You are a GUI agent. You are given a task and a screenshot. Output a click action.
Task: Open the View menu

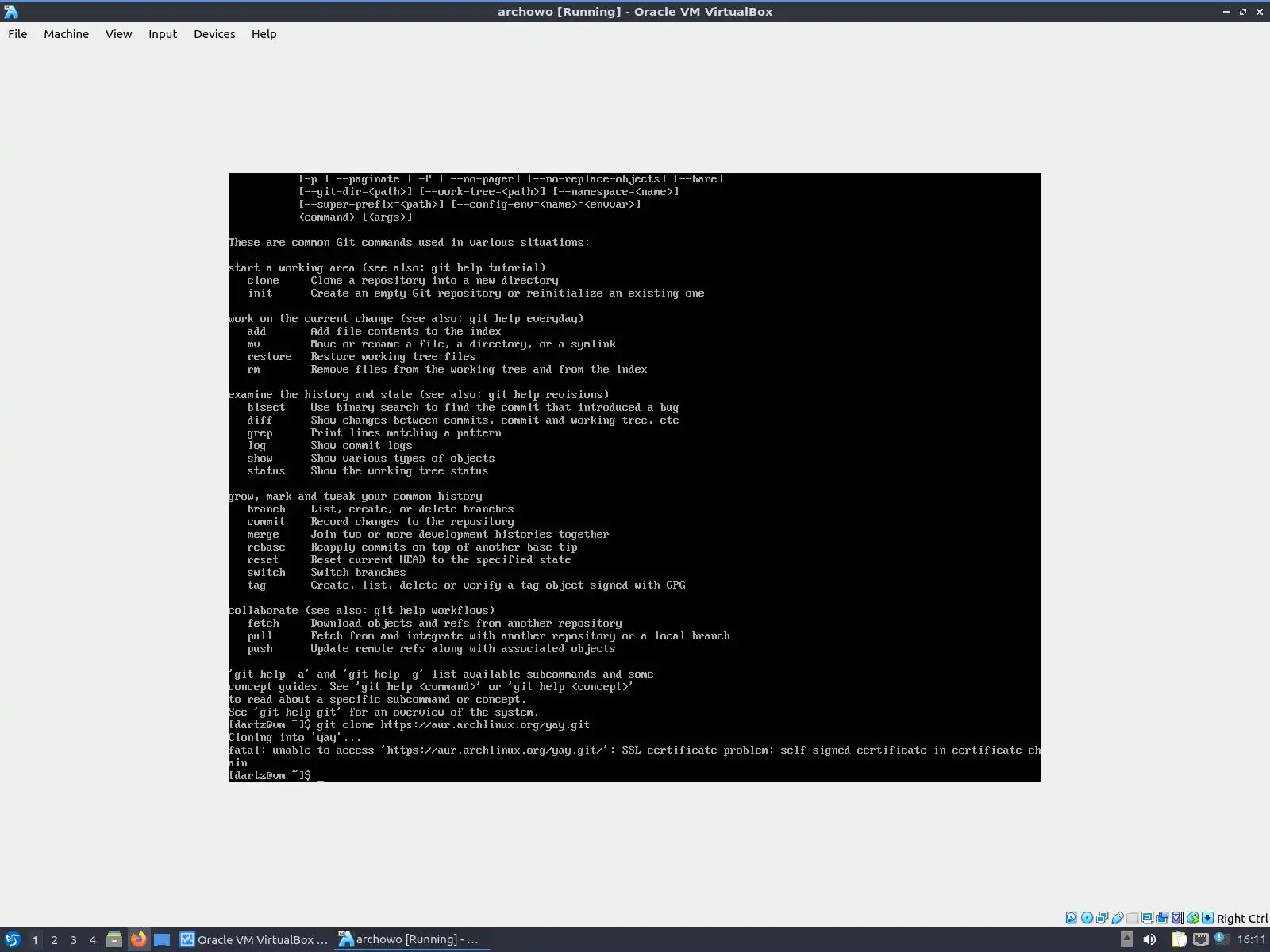tap(118, 34)
